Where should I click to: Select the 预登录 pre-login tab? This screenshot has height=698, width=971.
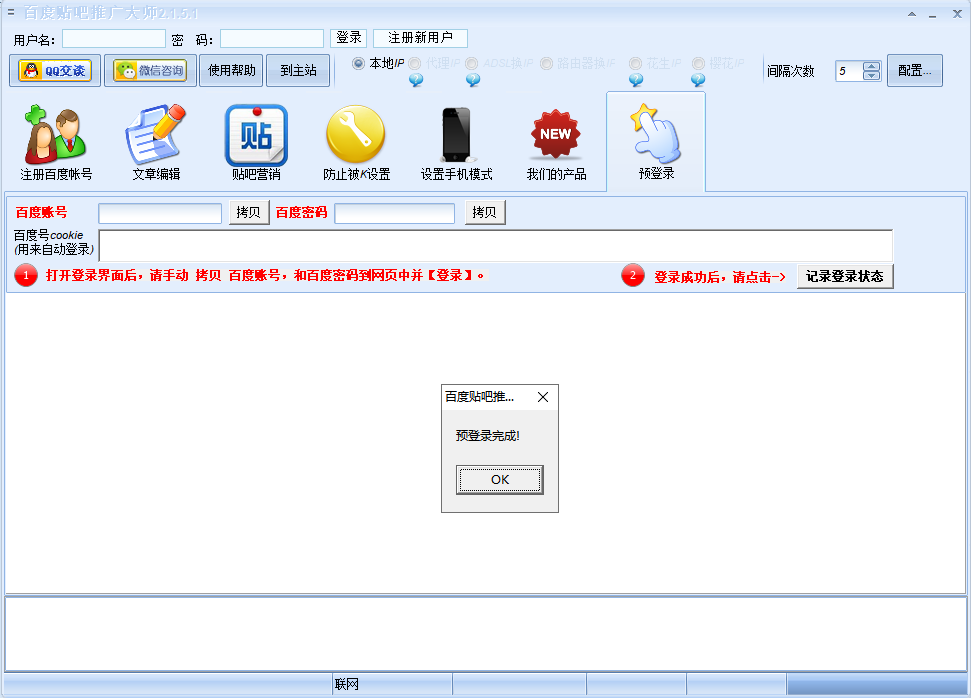click(656, 142)
